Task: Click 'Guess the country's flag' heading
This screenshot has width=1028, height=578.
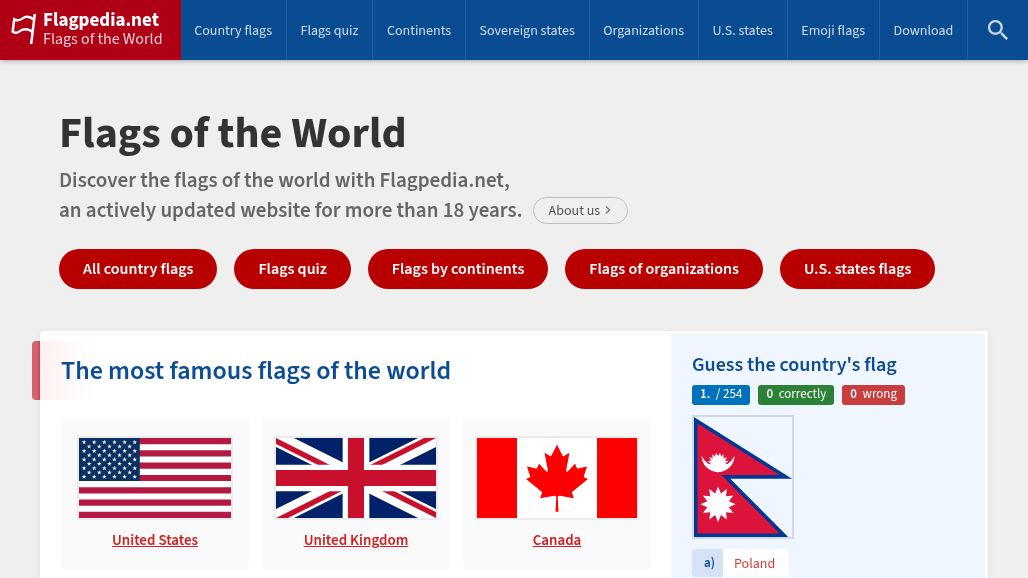Action: [794, 364]
